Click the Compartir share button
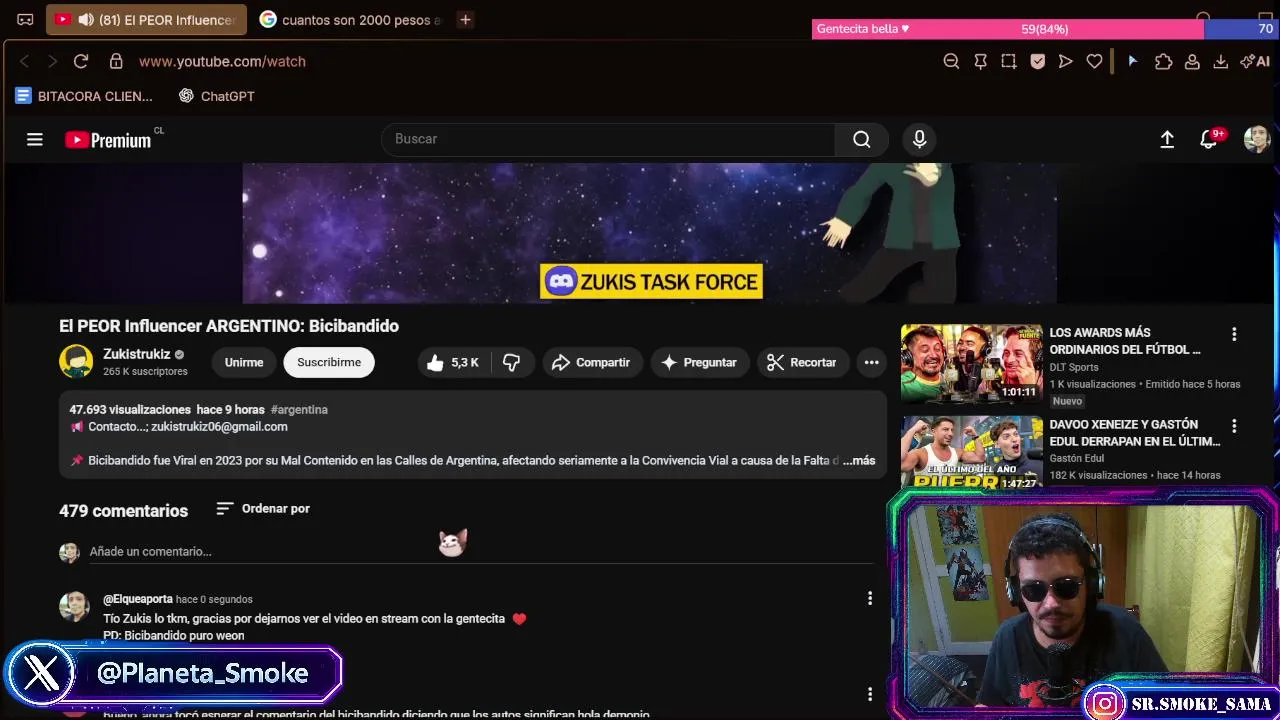Image resolution: width=1280 pixels, height=720 pixels. (591, 362)
